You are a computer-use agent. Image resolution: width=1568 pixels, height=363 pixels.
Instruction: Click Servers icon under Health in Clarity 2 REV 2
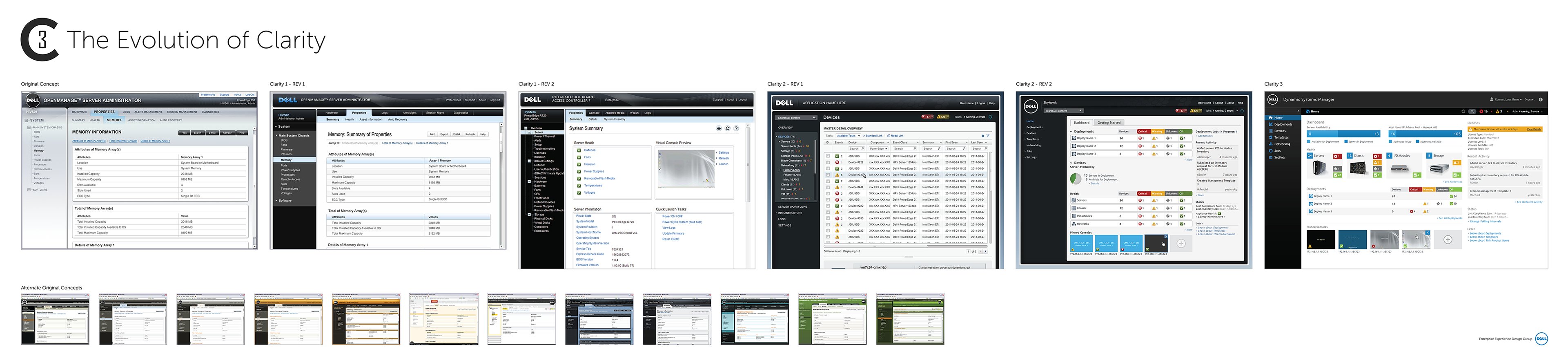(1074, 200)
